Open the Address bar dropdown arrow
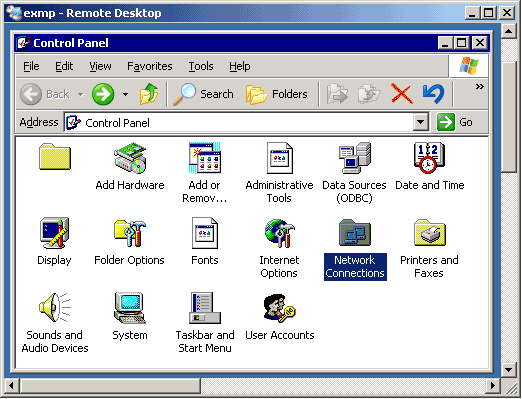Image resolution: width=522 pixels, height=399 pixels. [x=421, y=122]
